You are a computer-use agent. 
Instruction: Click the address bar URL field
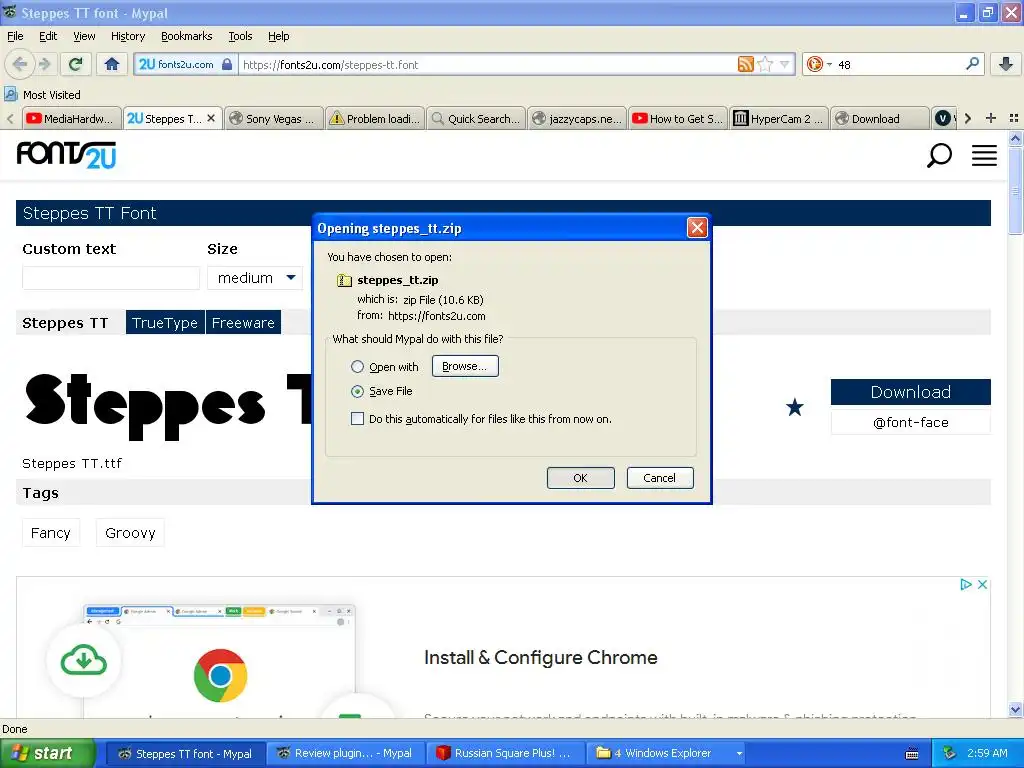pos(487,64)
